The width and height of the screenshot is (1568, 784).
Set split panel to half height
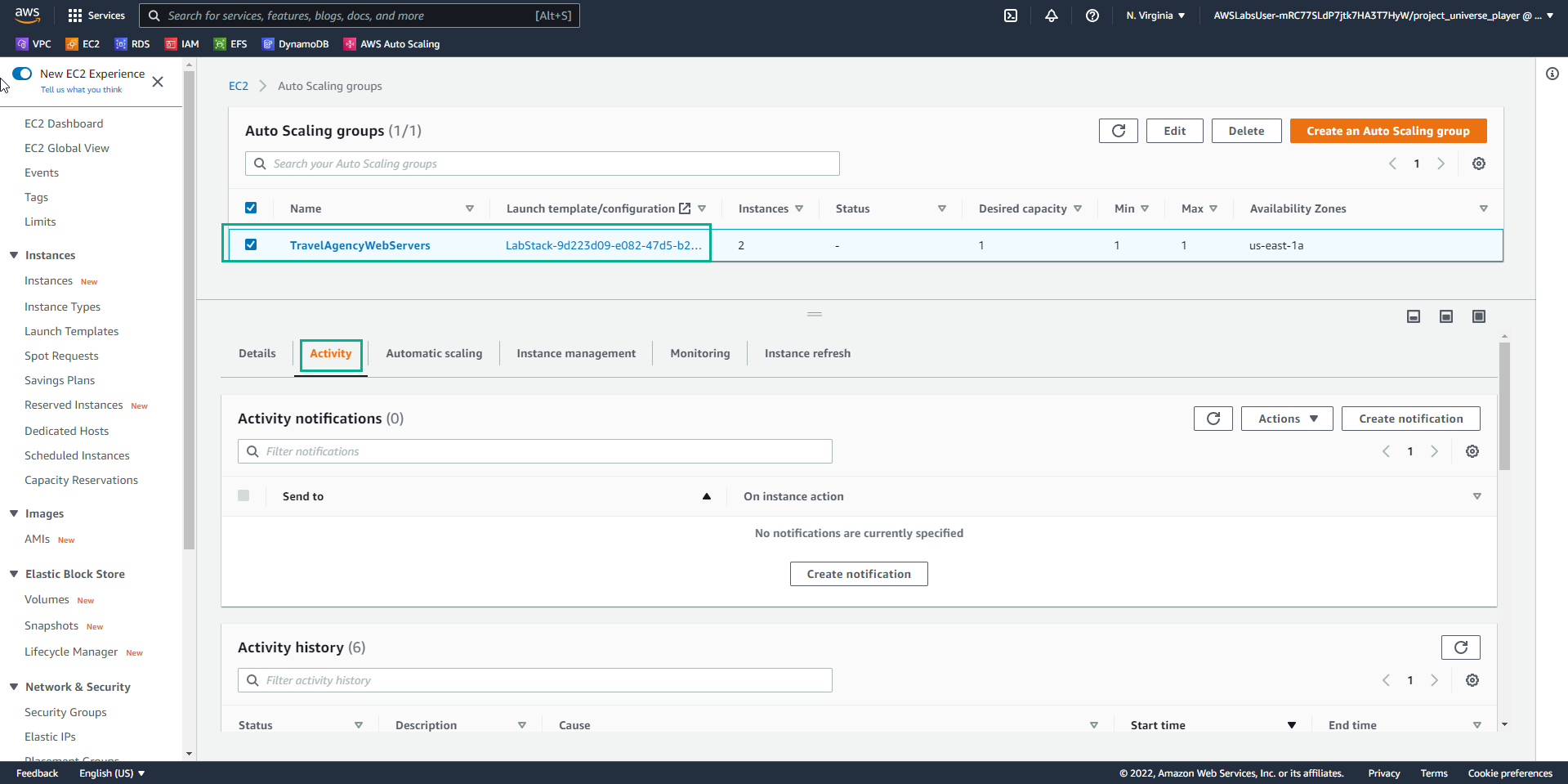pos(1445,316)
